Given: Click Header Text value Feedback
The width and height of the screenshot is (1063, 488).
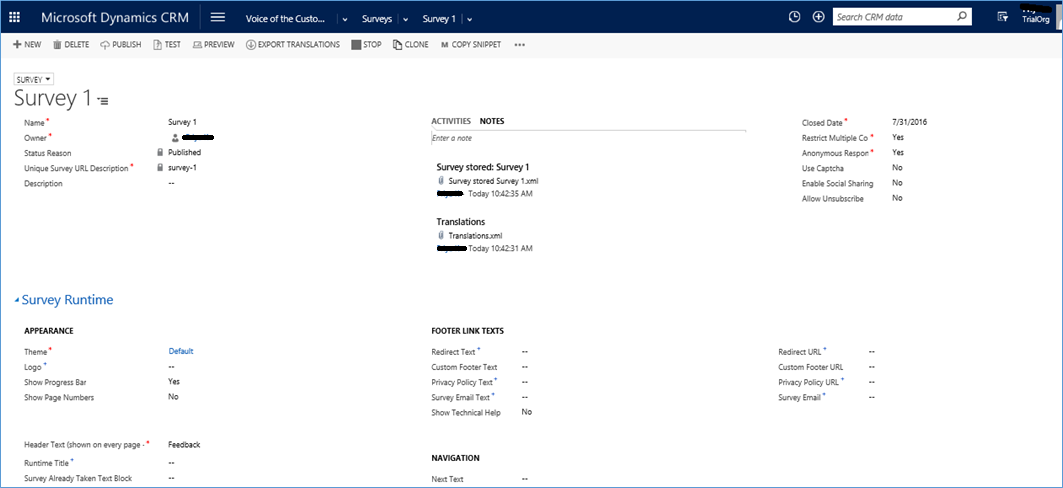Looking at the screenshot, I should tap(184, 445).
